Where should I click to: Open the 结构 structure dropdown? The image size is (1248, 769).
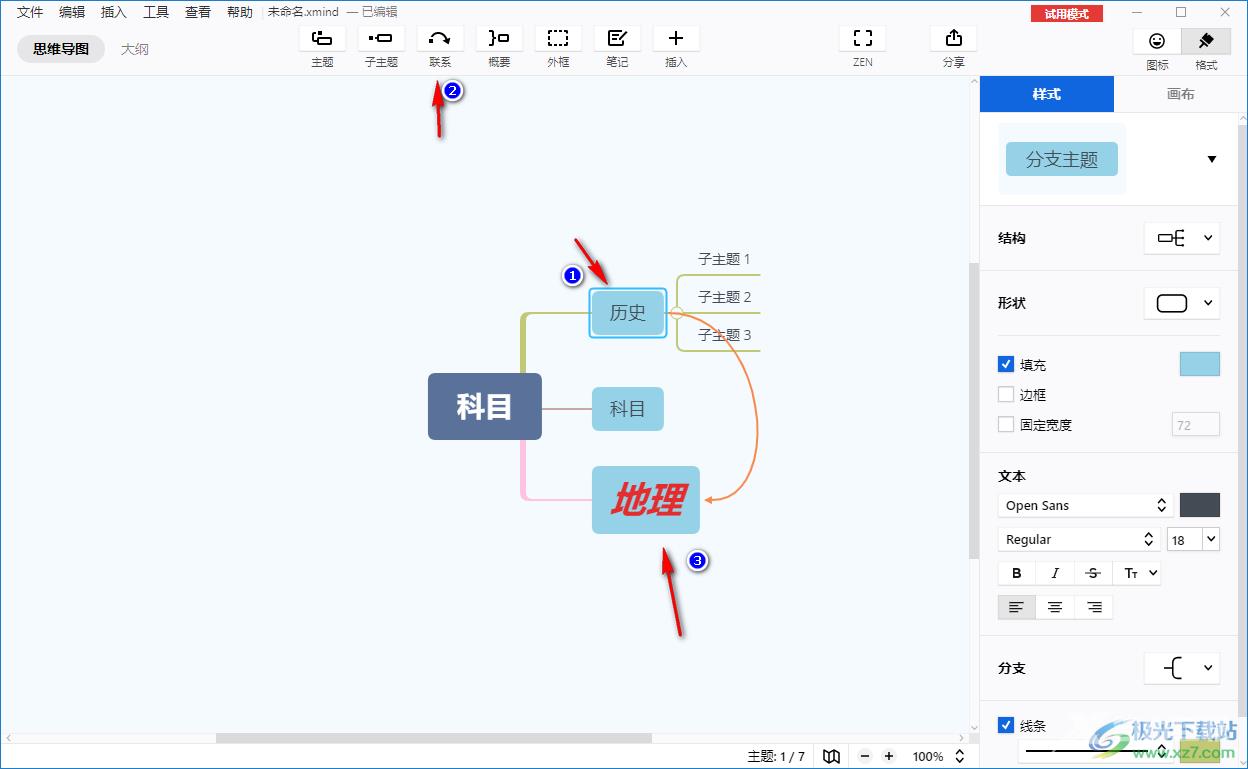pyautogui.click(x=1182, y=238)
